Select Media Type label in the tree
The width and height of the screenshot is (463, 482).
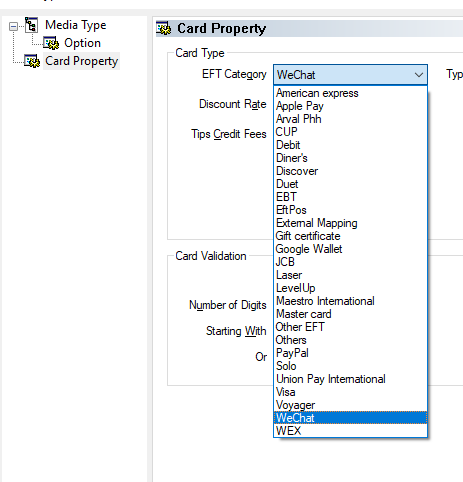pyautogui.click(x=76, y=25)
